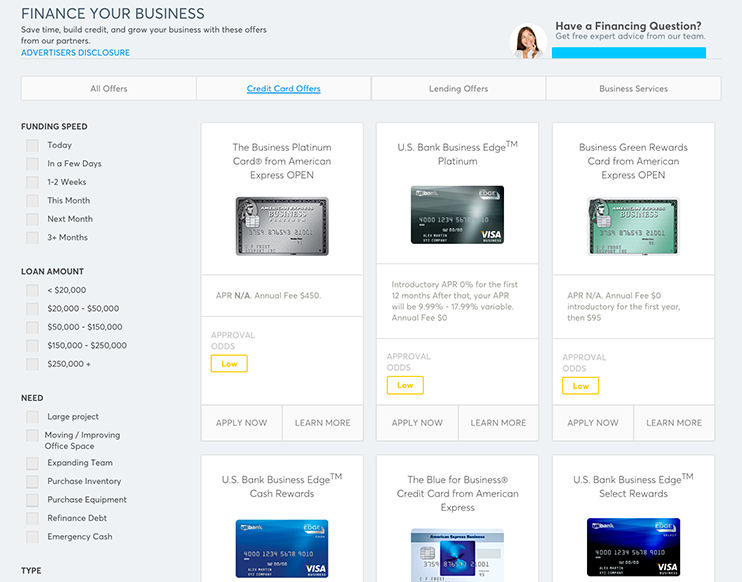Apply now for Business Green Rewards Card
The image size is (742, 582).
pyautogui.click(x=593, y=423)
